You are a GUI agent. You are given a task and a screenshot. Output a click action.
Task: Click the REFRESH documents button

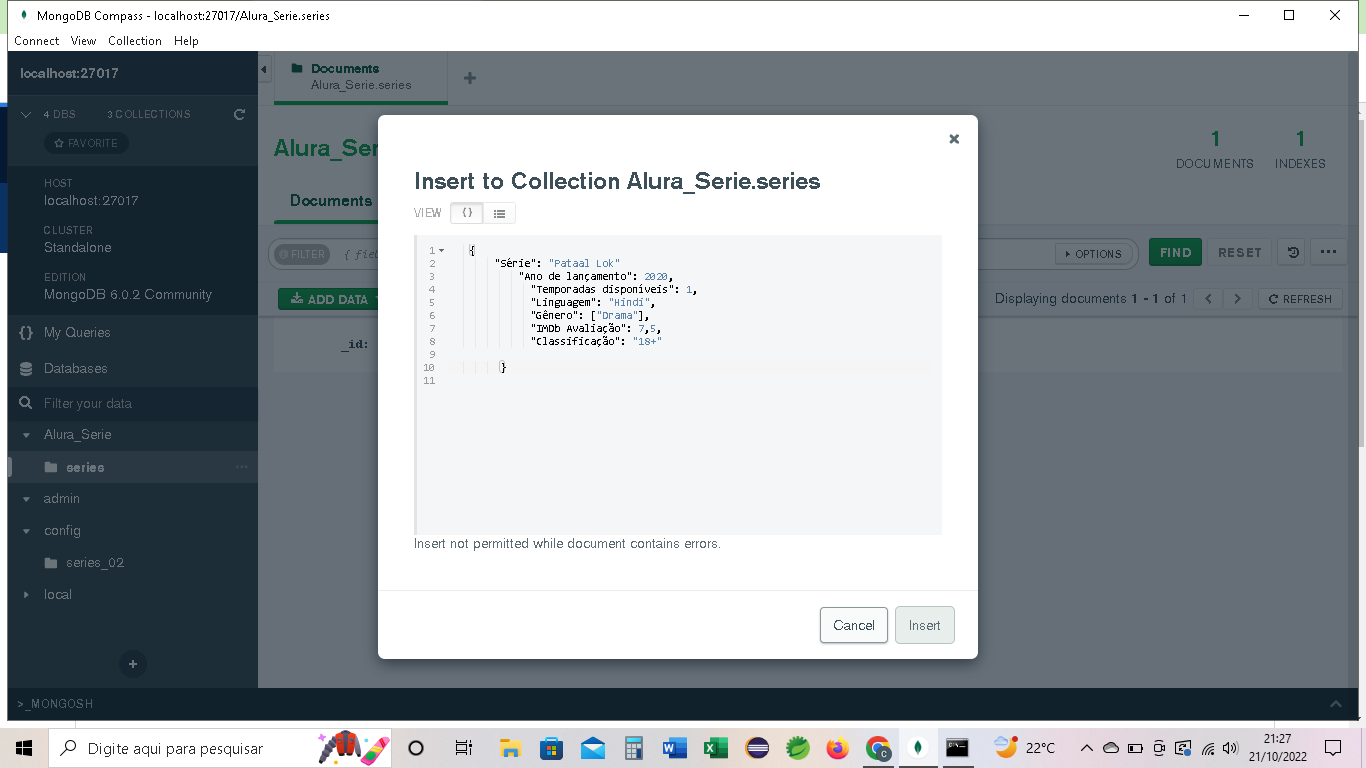[x=1300, y=299]
